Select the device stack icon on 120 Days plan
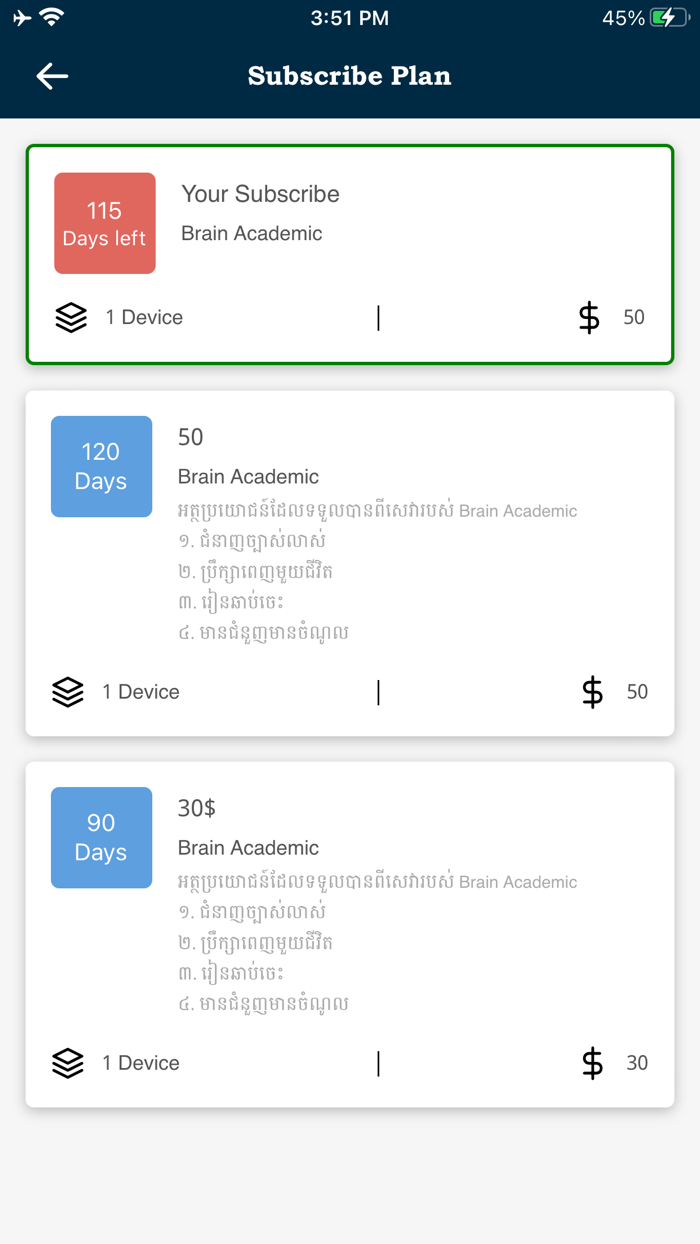 (x=67, y=691)
